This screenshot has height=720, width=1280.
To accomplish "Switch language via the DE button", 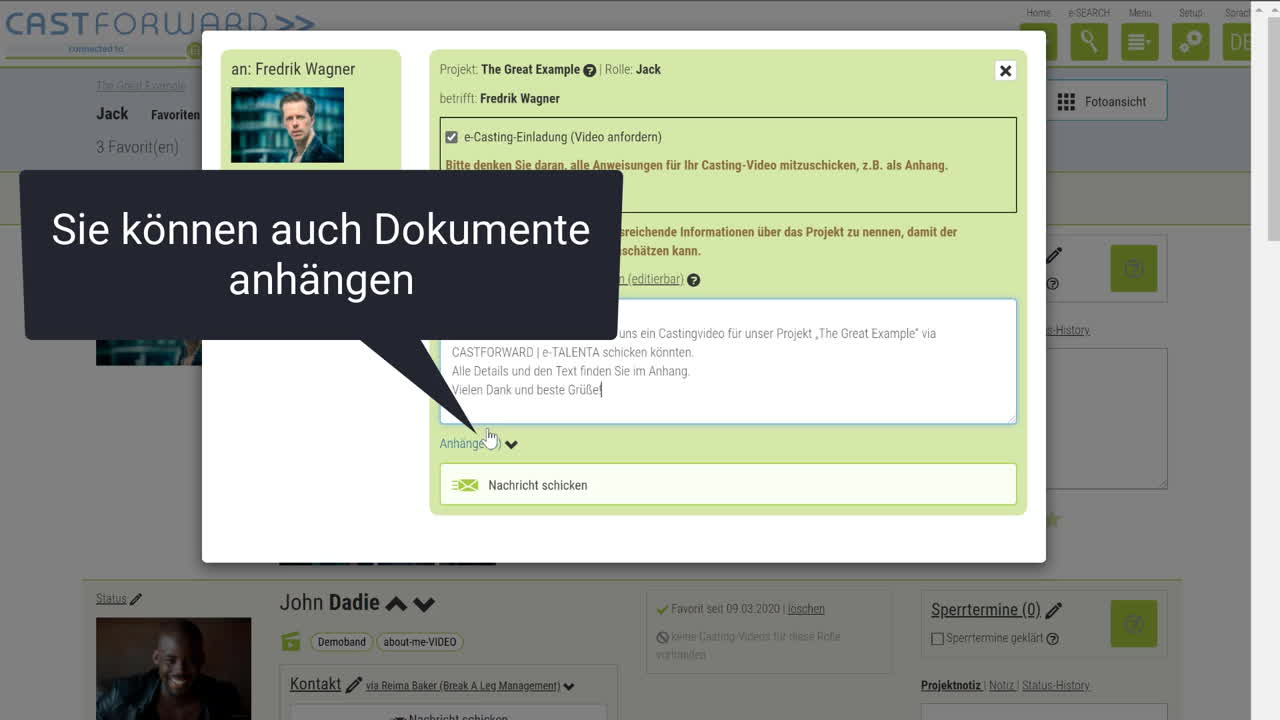I will click(x=1238, y=42).
